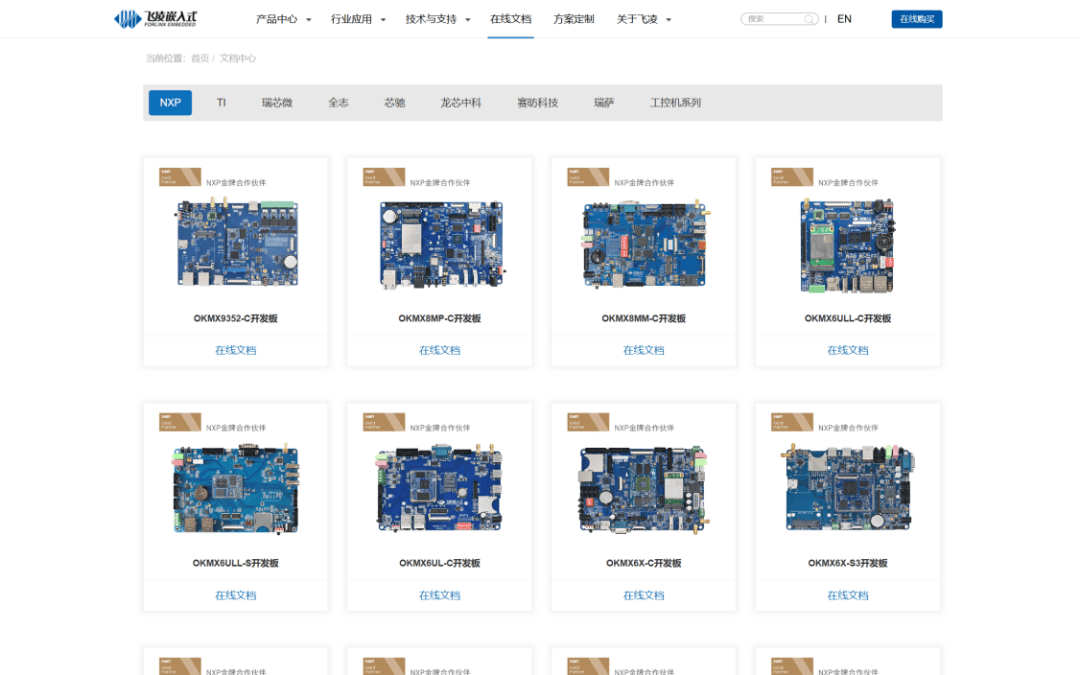Open 在线文档 link for OKMX6ULL-S
1080x675 pixels.
pos(236,595)
